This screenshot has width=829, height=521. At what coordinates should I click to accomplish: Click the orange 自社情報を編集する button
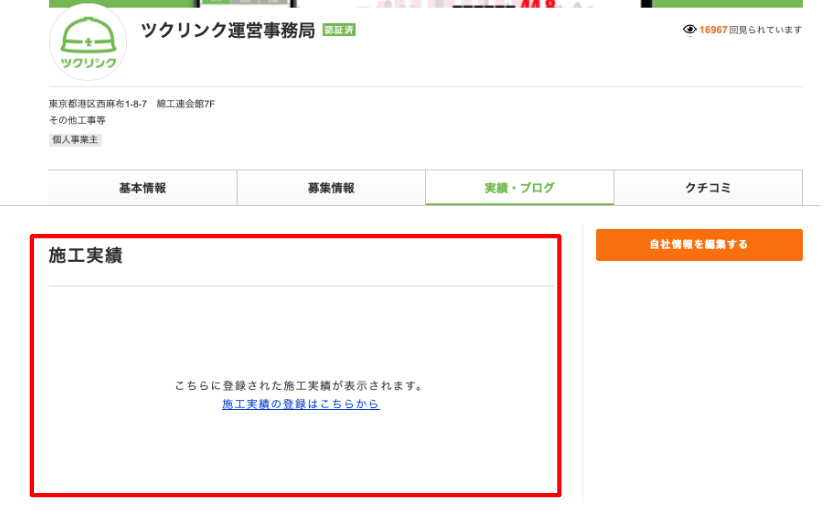pyautogui.click(x=699, y=245)
